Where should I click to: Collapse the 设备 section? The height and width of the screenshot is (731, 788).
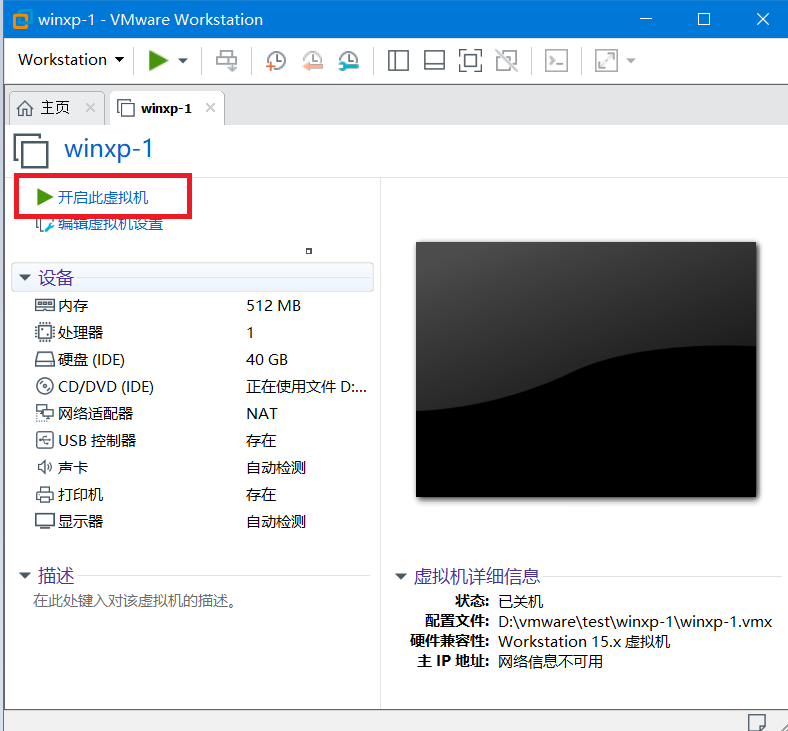25,277
